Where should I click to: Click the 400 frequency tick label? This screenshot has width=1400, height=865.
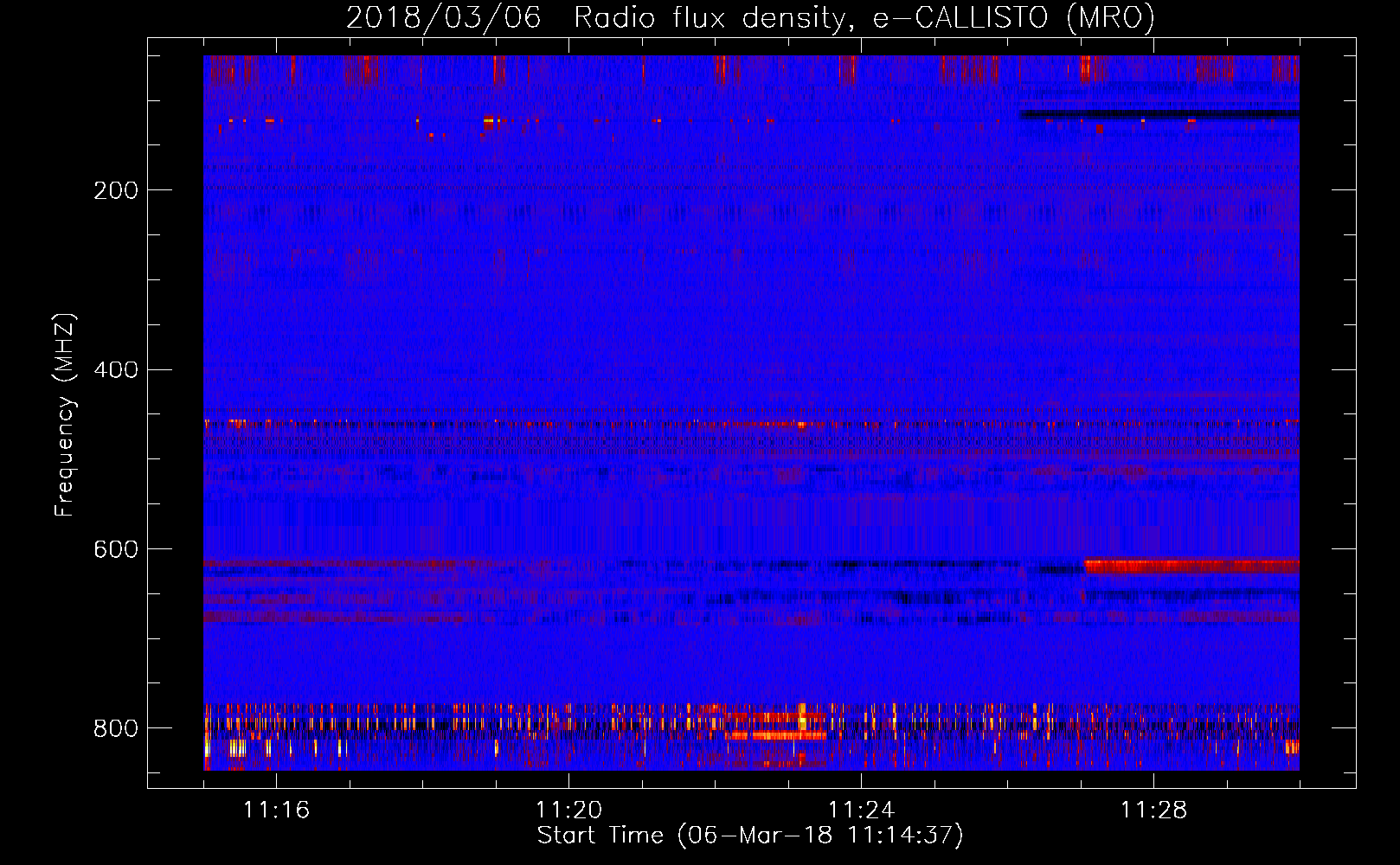point(116,370)
